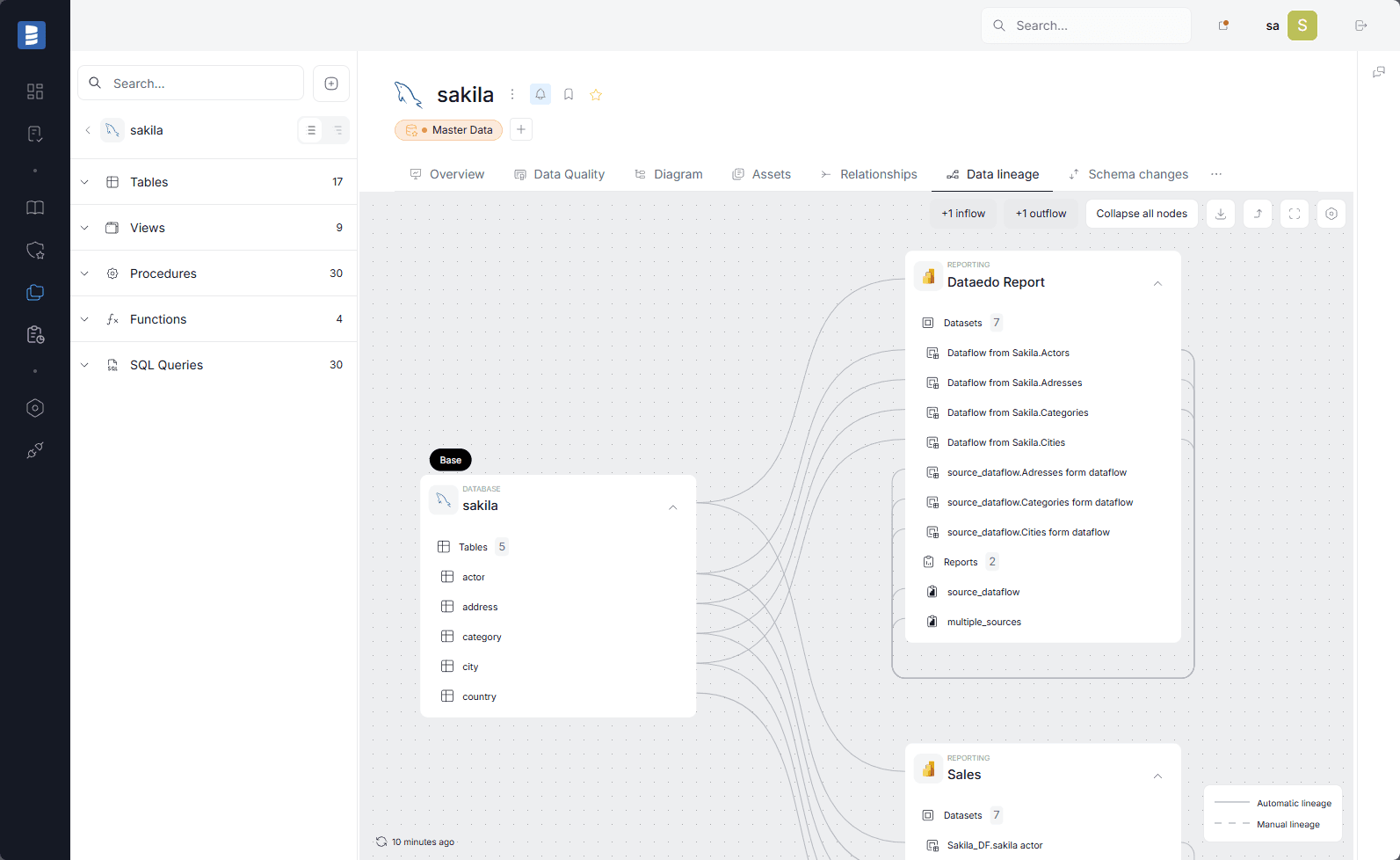Select the Base badge above sakila node

click(x=451, y=460)
